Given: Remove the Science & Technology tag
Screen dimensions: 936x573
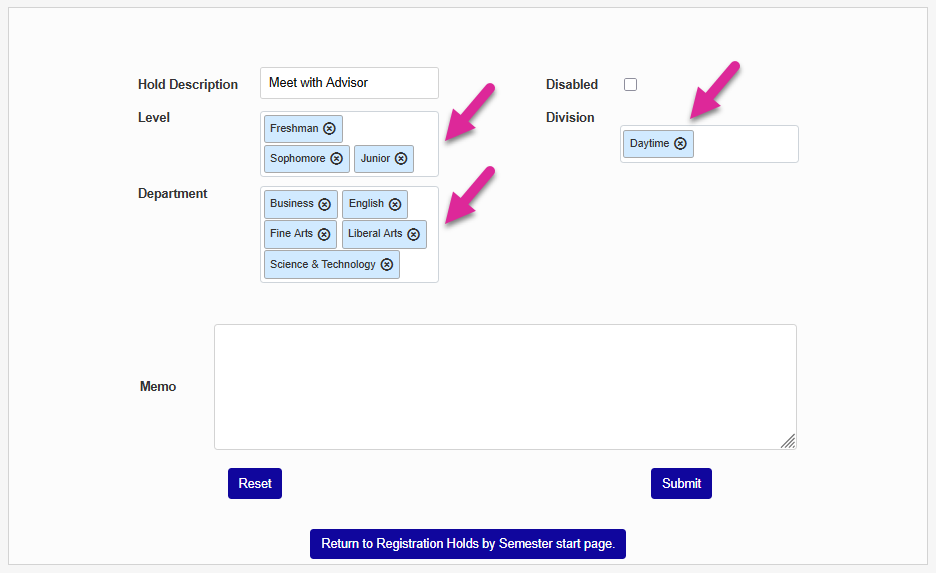Looking at the screenshot, I should pyautogui.click(x=387, y=265).
